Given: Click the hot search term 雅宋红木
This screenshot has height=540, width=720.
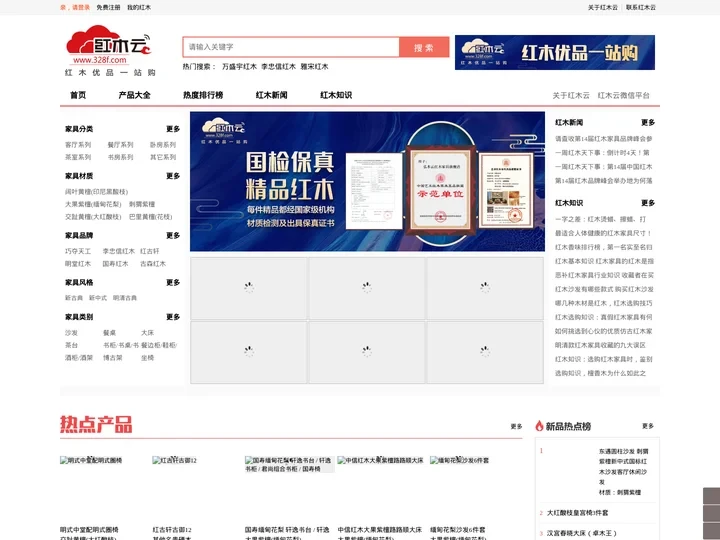Looking at the screenshot, I should tap(314, 67).
